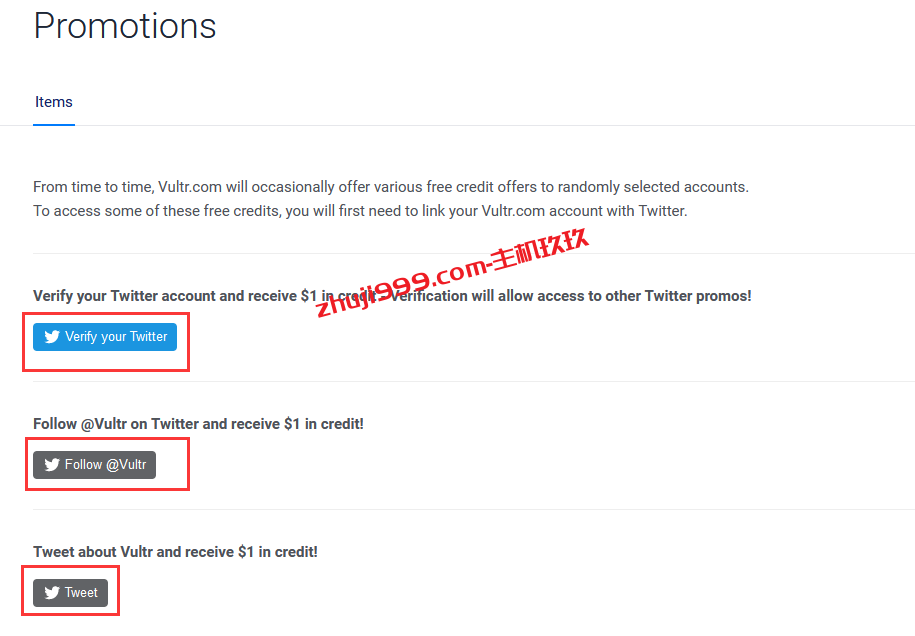Click the Twitter bird icon on Tweet button
Screen dimensions: 915x636
click(52, 593)
